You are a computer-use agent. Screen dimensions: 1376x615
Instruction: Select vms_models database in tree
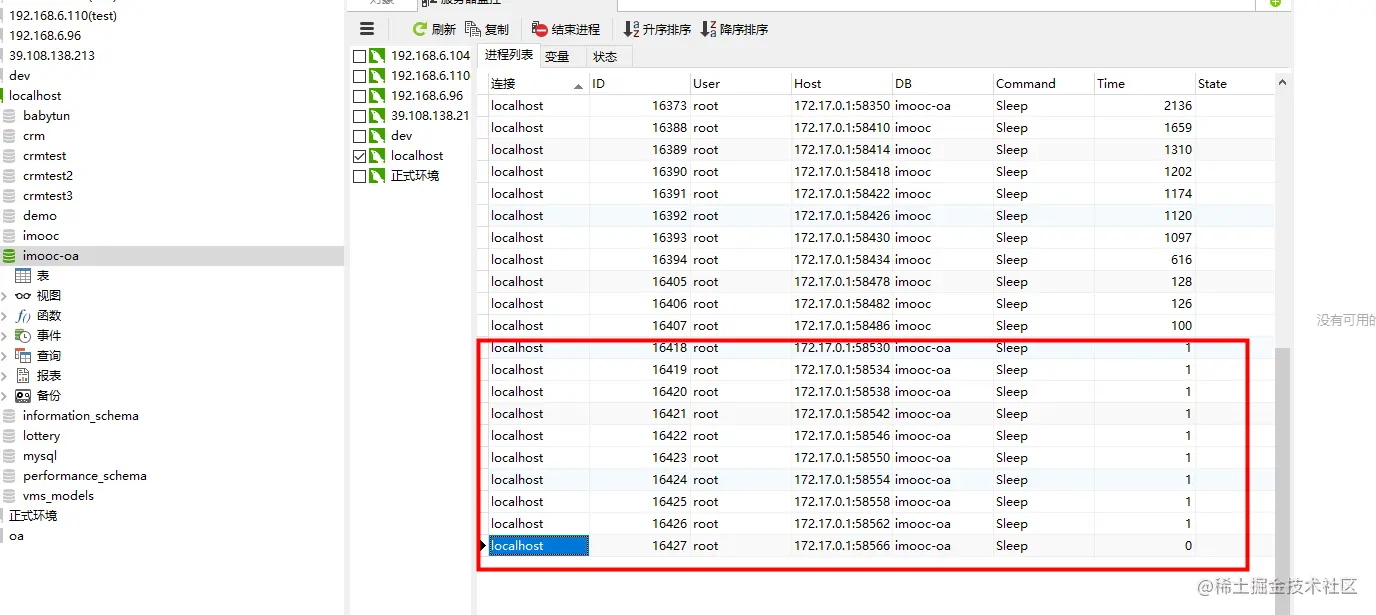pos(58,496)
